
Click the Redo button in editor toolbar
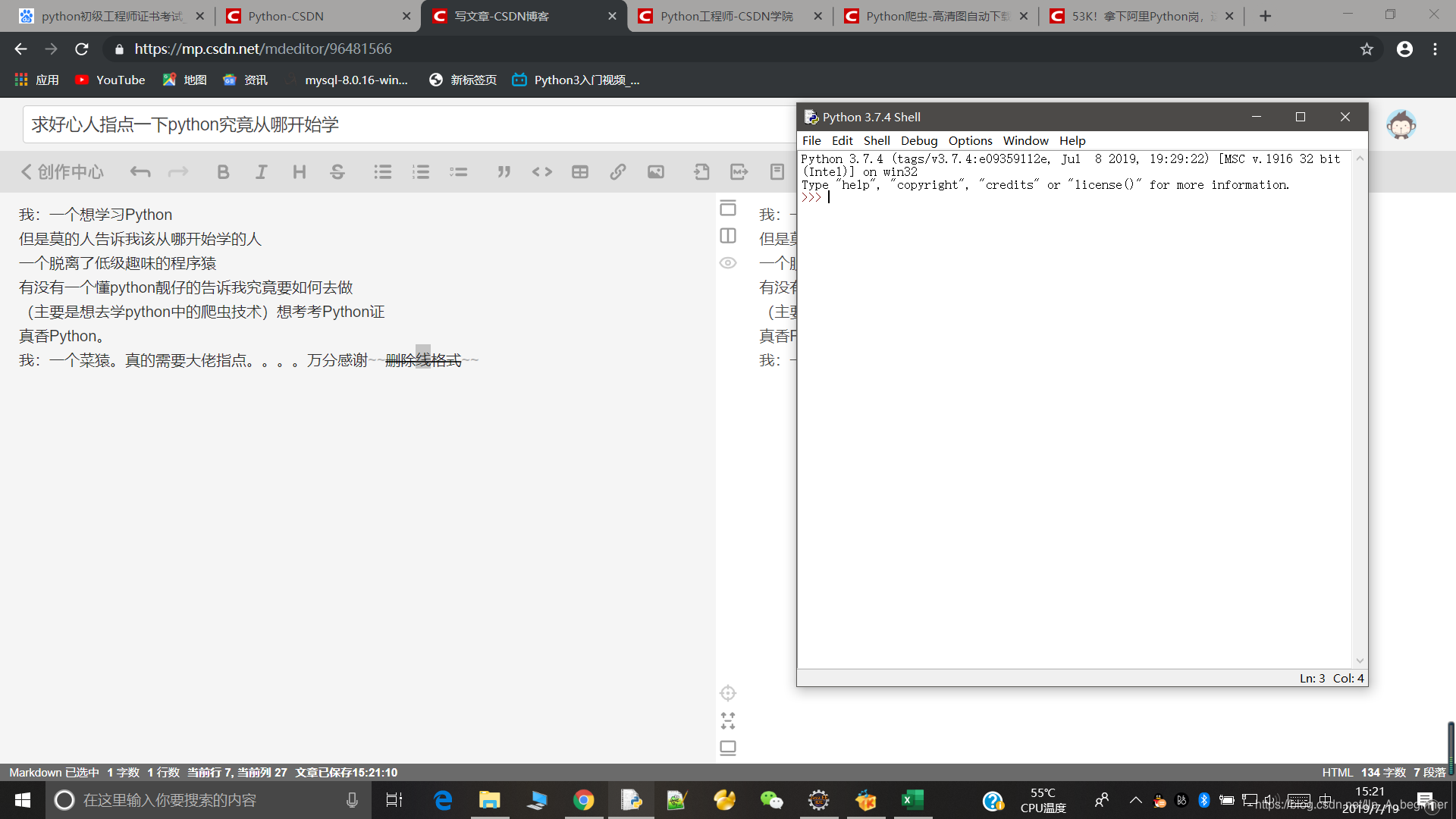point(177,171)
